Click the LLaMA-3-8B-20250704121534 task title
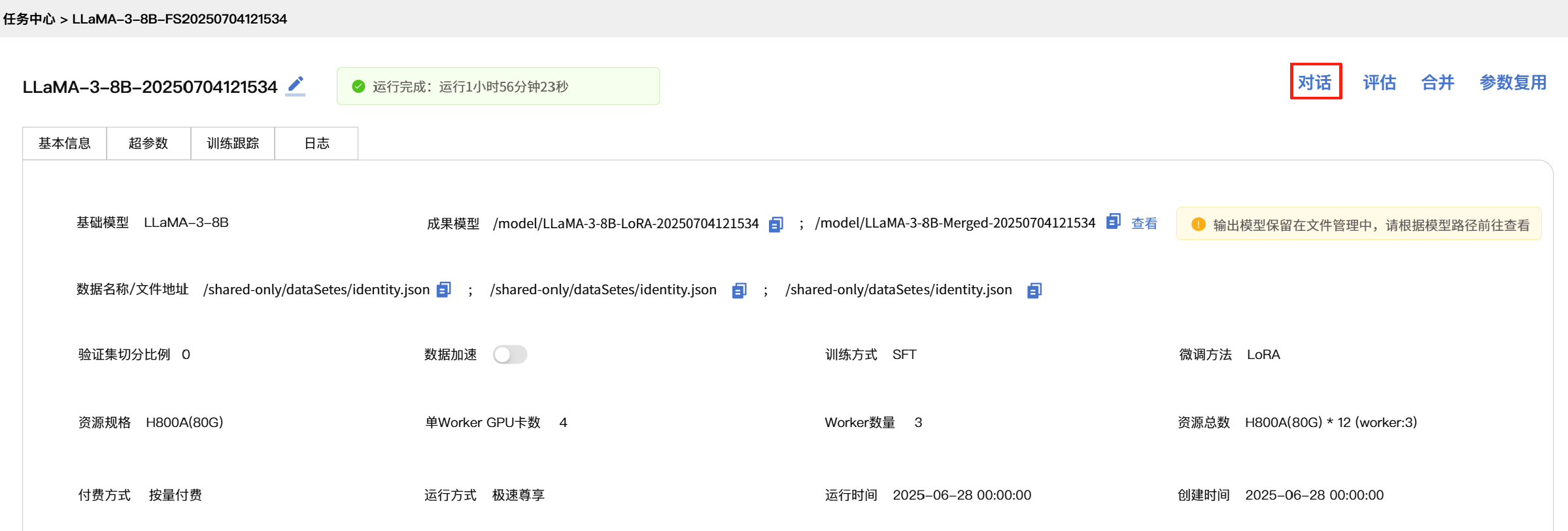1568x531 pixels. pos(150,87)
